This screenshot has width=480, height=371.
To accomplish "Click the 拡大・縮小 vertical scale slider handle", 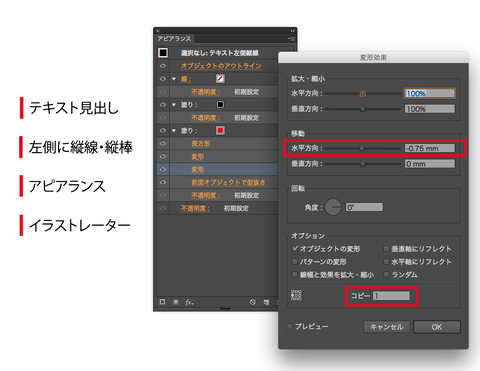I will click(363, 109).
